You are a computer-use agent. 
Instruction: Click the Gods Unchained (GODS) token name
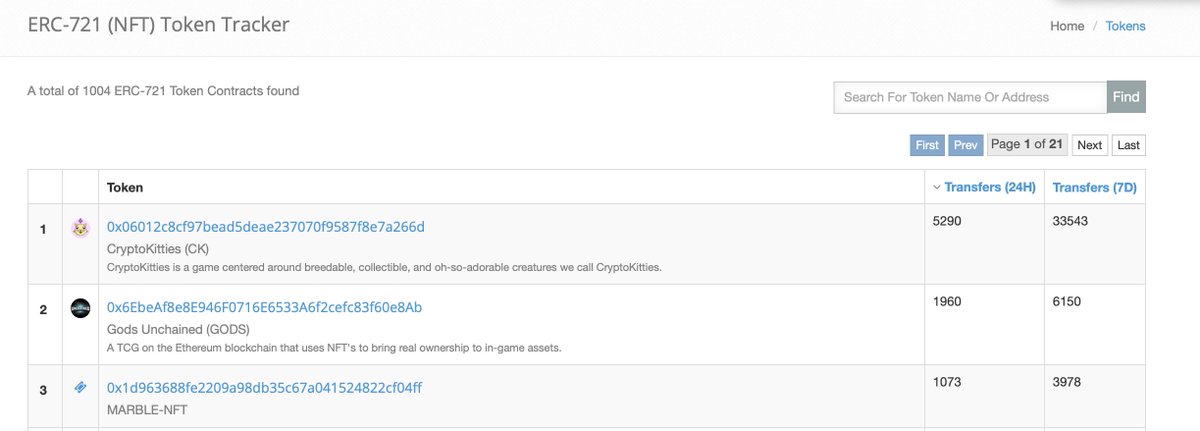coord(178,328)
